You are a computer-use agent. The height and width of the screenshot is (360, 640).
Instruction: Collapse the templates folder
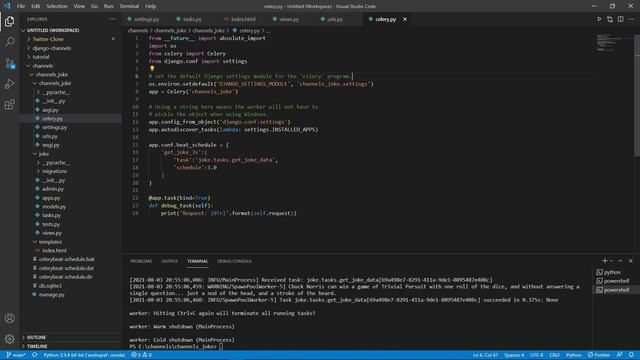pos(50,242)
